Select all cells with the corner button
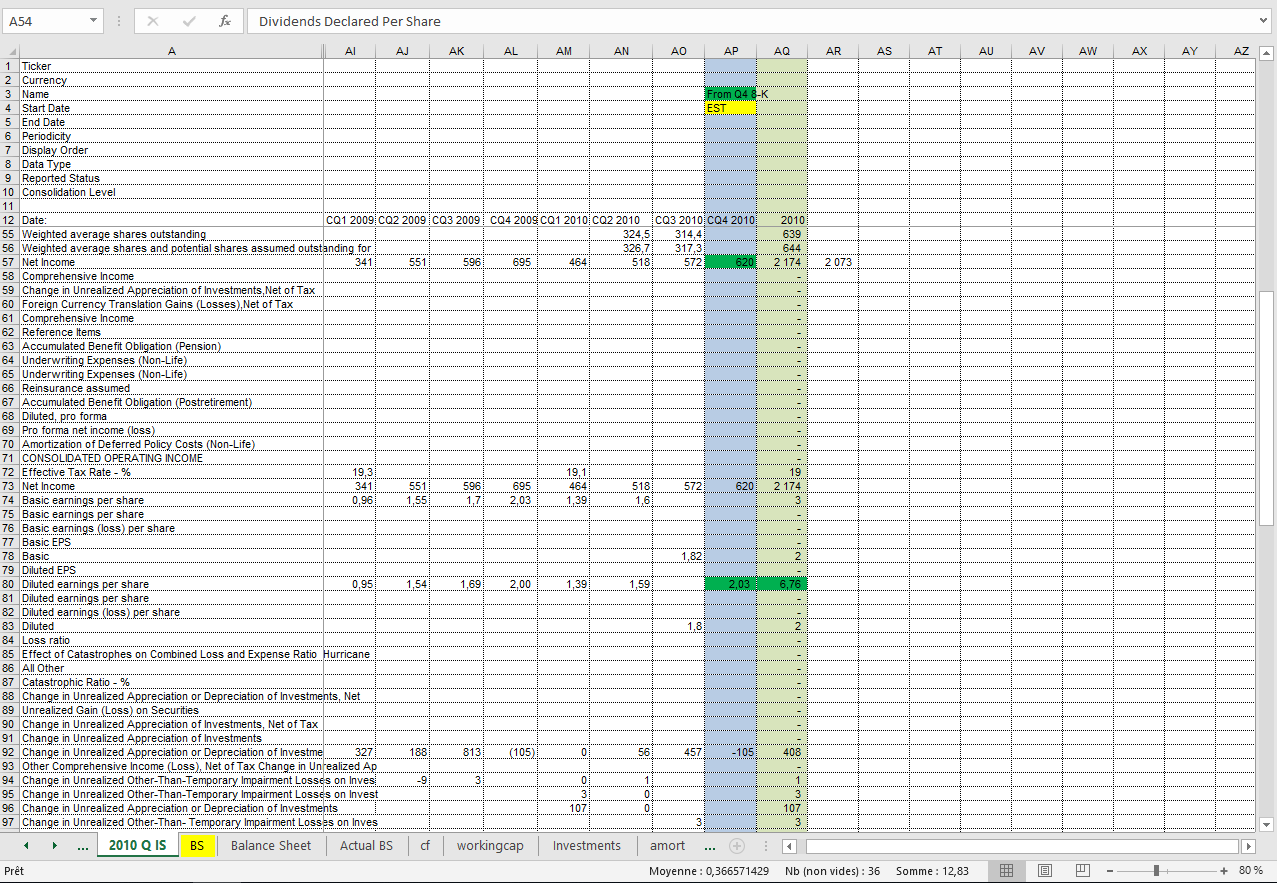The width and height of the screenshot is (1277, 883). coord(10,51)
